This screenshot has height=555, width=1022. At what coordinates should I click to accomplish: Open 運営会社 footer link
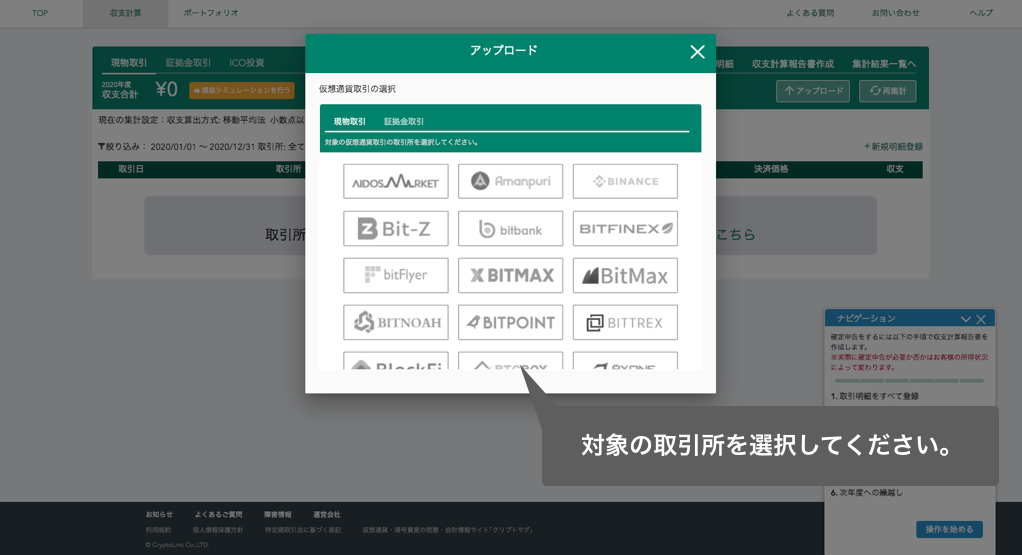coord(327,515)
